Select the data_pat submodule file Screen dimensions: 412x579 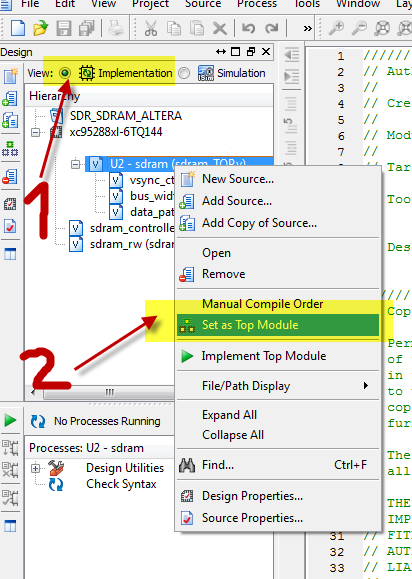[x=152, y=212]
